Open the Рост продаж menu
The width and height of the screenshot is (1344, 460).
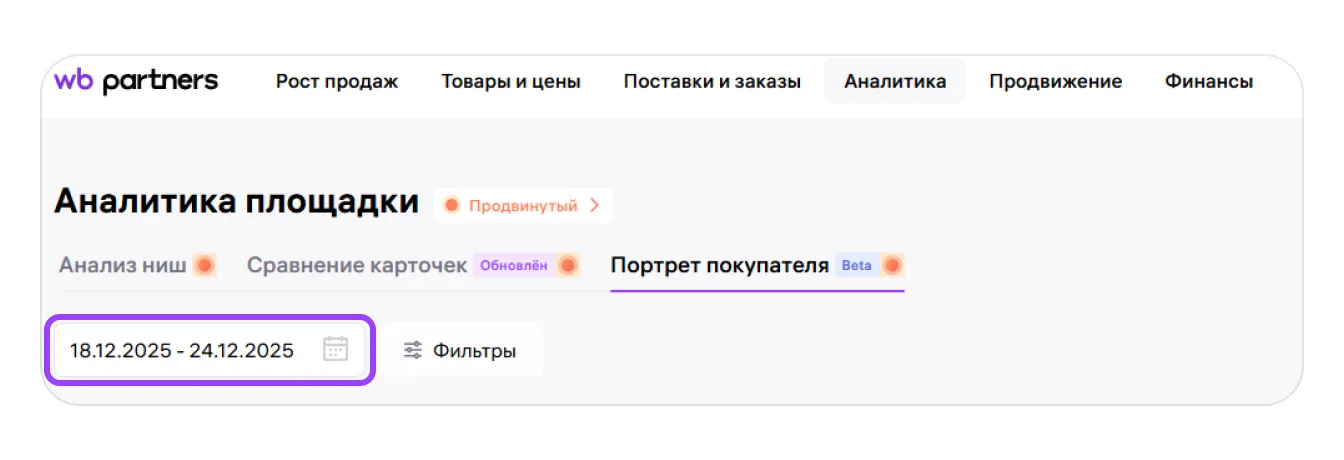pos(337,82)
